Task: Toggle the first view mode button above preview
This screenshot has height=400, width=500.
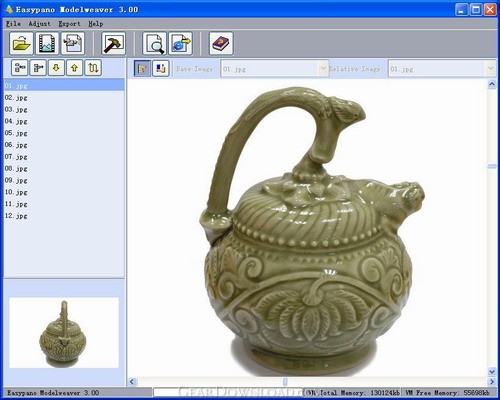Action: [x=142, y=69]
